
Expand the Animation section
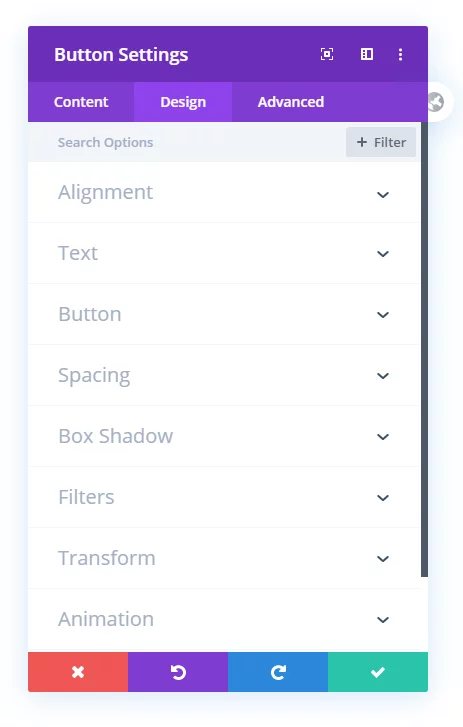(224, 619)
